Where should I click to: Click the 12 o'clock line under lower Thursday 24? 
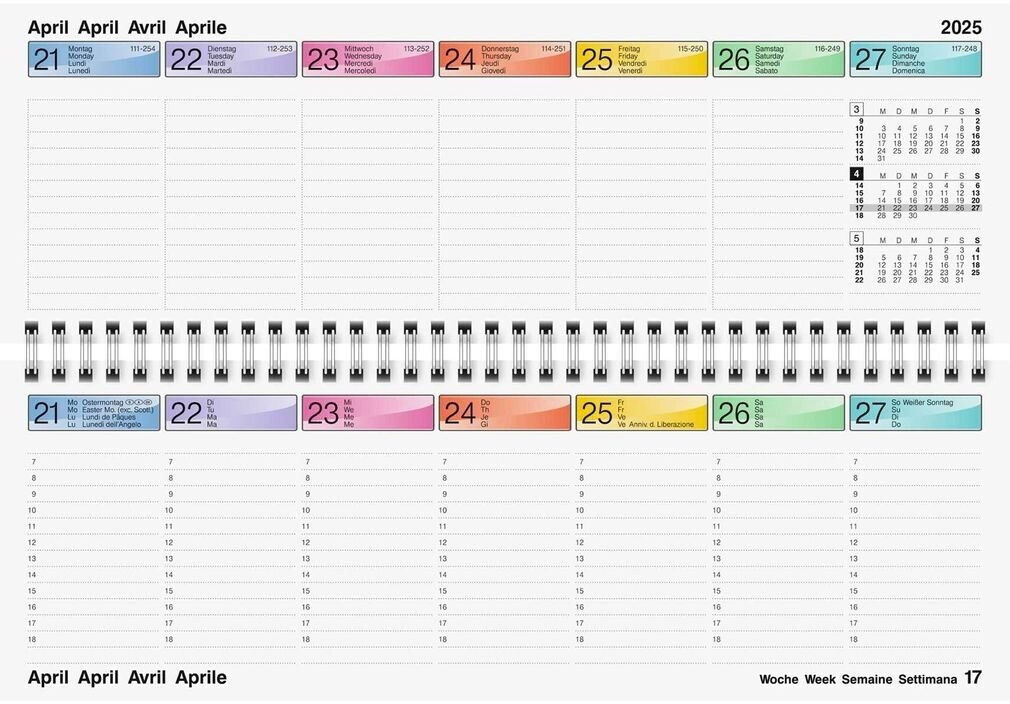click(505, 543)
